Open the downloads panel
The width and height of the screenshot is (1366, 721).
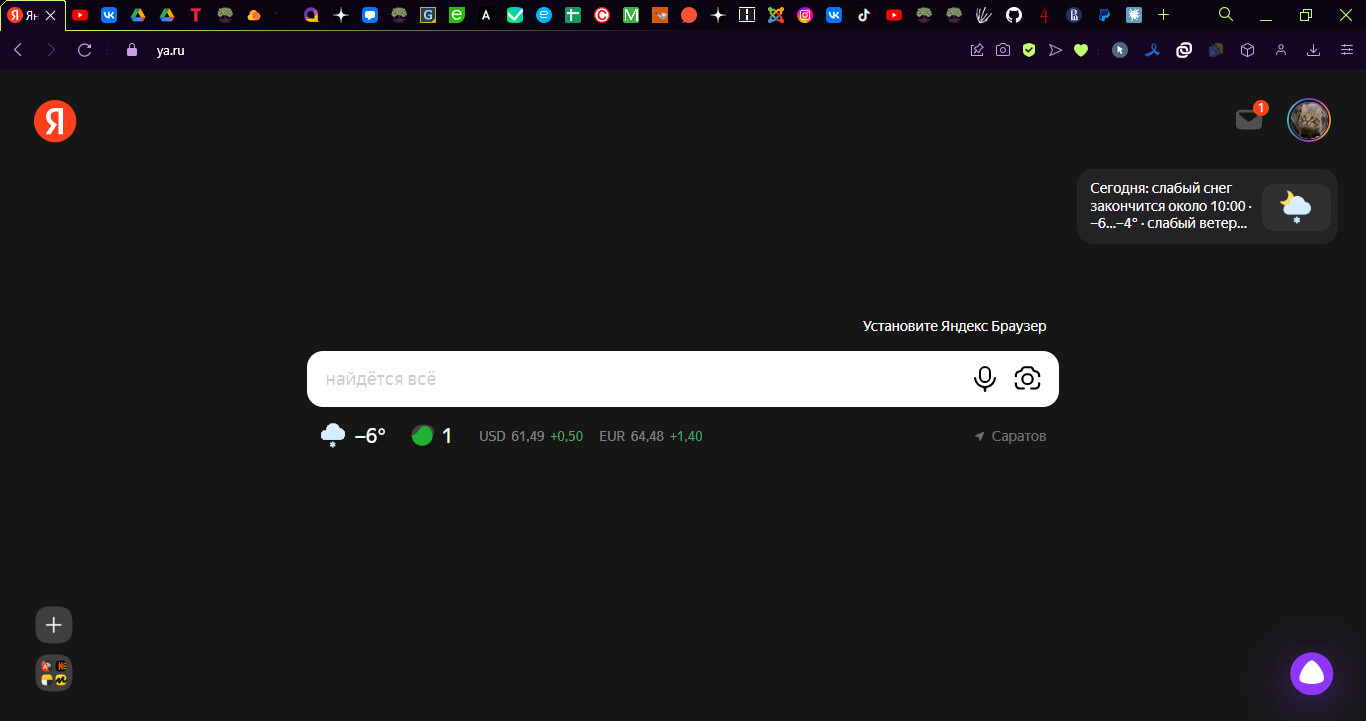click(1313, 50)
